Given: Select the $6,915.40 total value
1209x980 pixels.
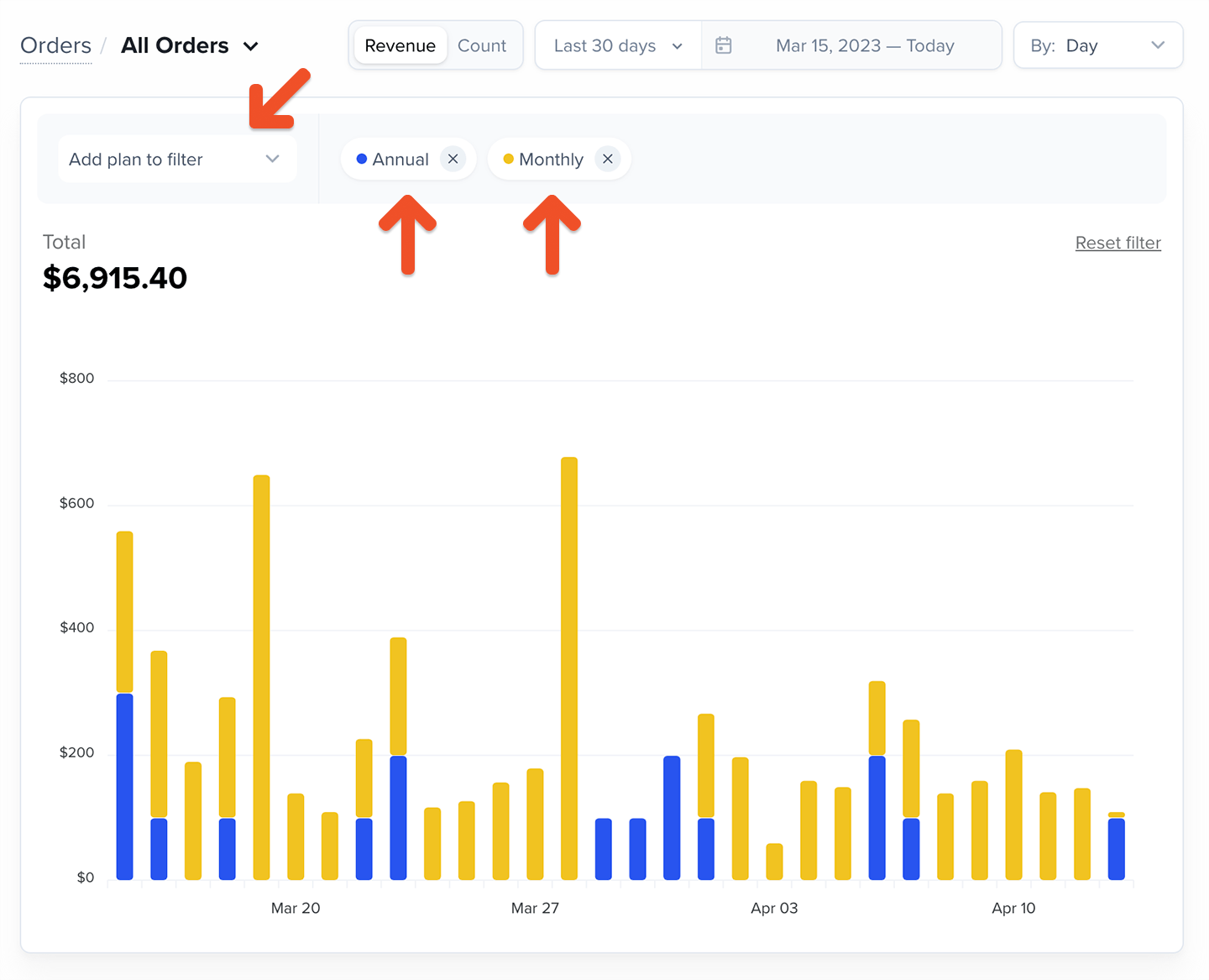Looking at the screenshot, I should point(115,278).
